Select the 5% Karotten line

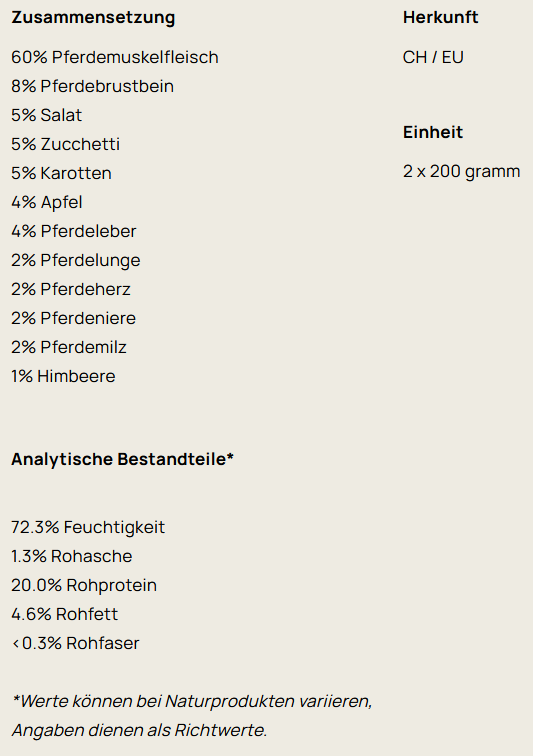62,173
